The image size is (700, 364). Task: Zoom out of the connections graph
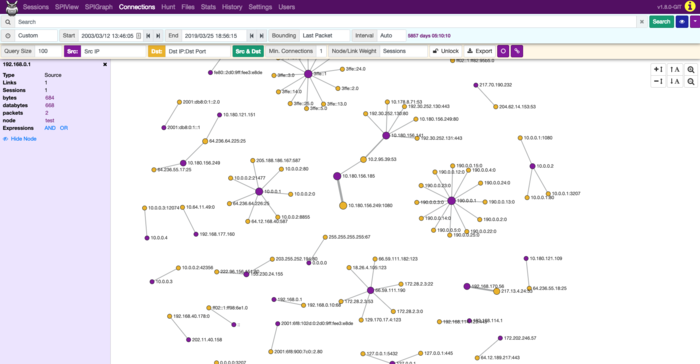(x=691, y=82)
